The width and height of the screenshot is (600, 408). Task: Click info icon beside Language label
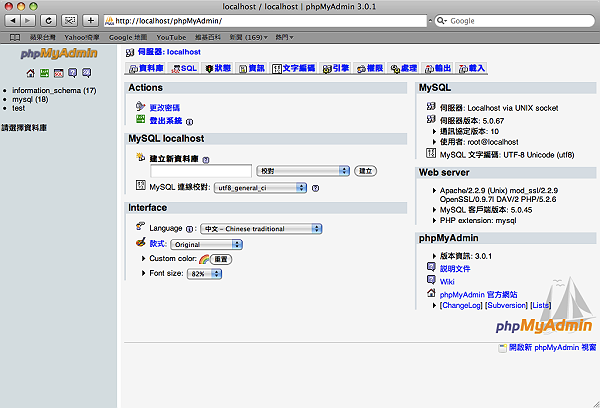[x=189, y=229]
